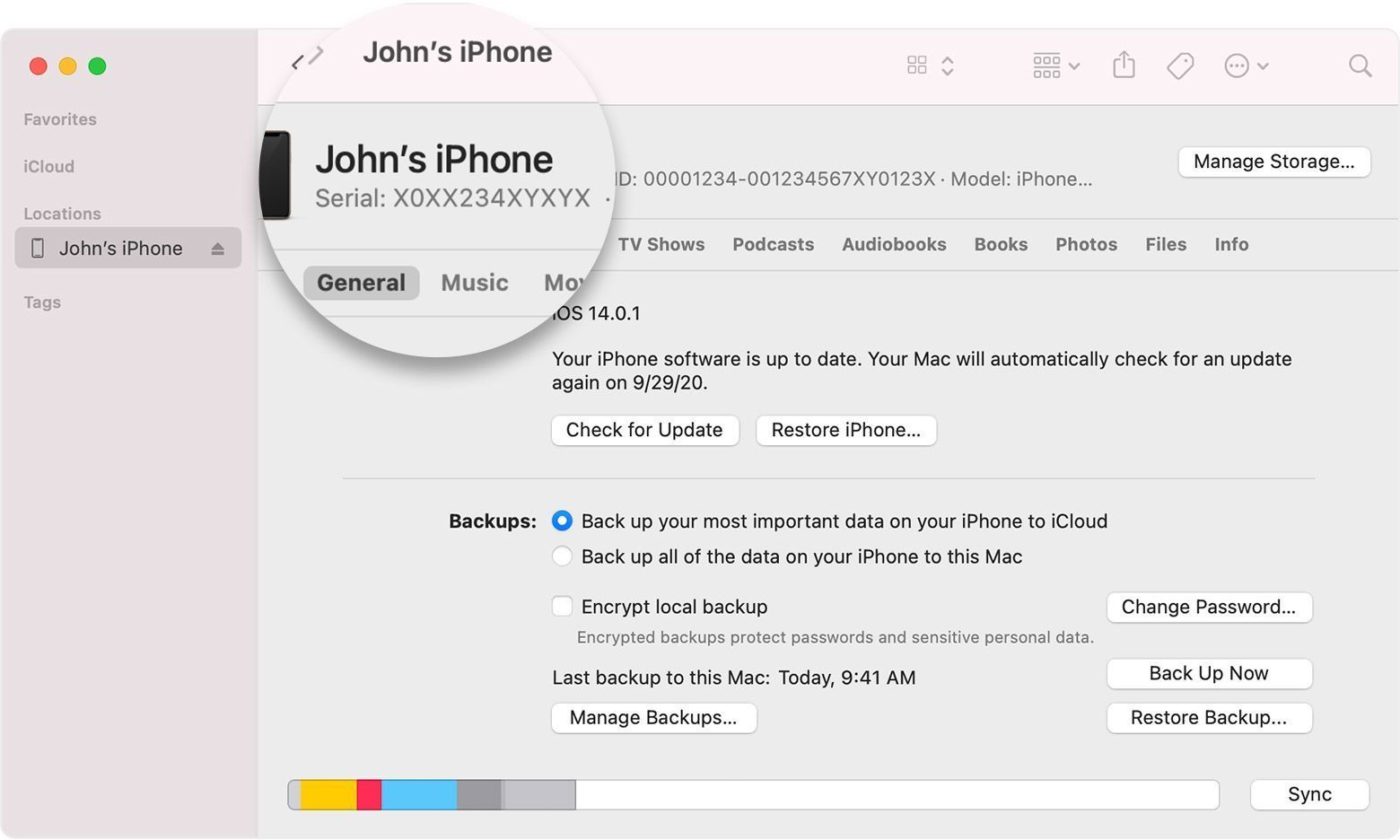Open the Finder search
1400x840 pixels.
tap(1361, 66)
